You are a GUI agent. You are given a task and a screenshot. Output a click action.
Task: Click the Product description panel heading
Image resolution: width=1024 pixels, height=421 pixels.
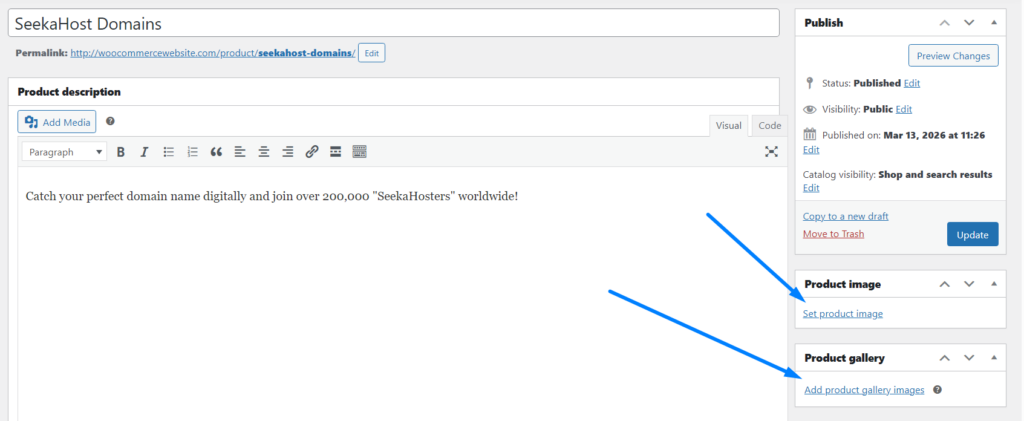[69, 92]
